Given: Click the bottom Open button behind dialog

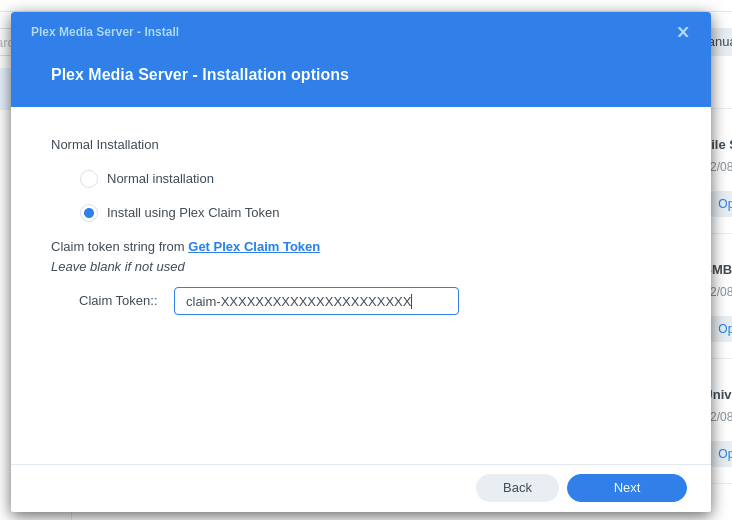Looking at the screenshot, I should (723, 454).
